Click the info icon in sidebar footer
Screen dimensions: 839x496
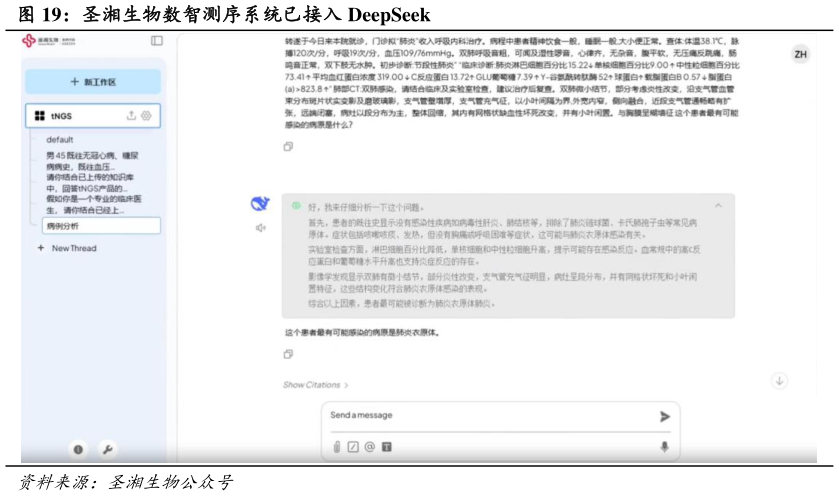click(x=78, y=449)
